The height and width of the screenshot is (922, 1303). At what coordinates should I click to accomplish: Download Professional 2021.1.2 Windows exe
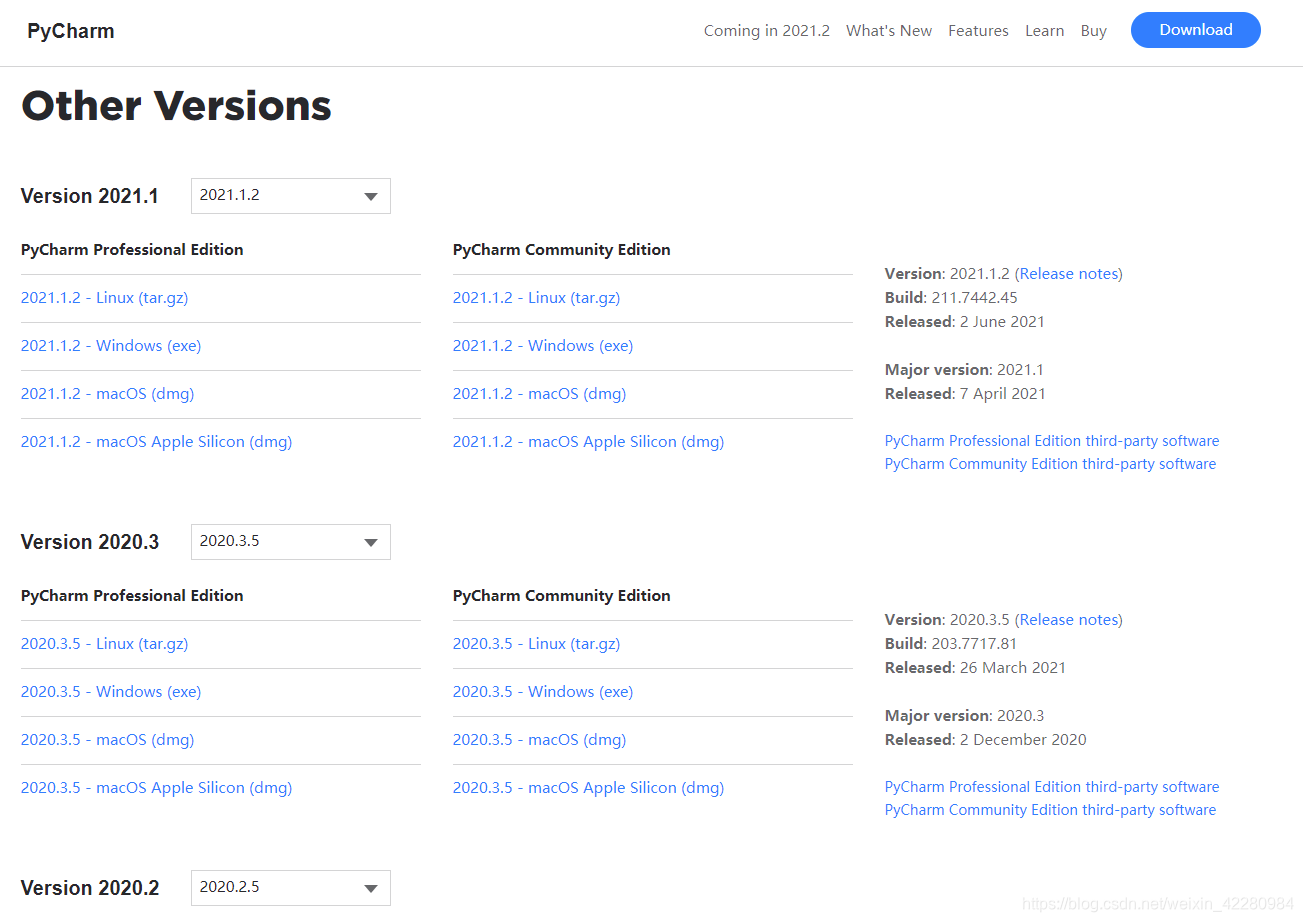111,346
